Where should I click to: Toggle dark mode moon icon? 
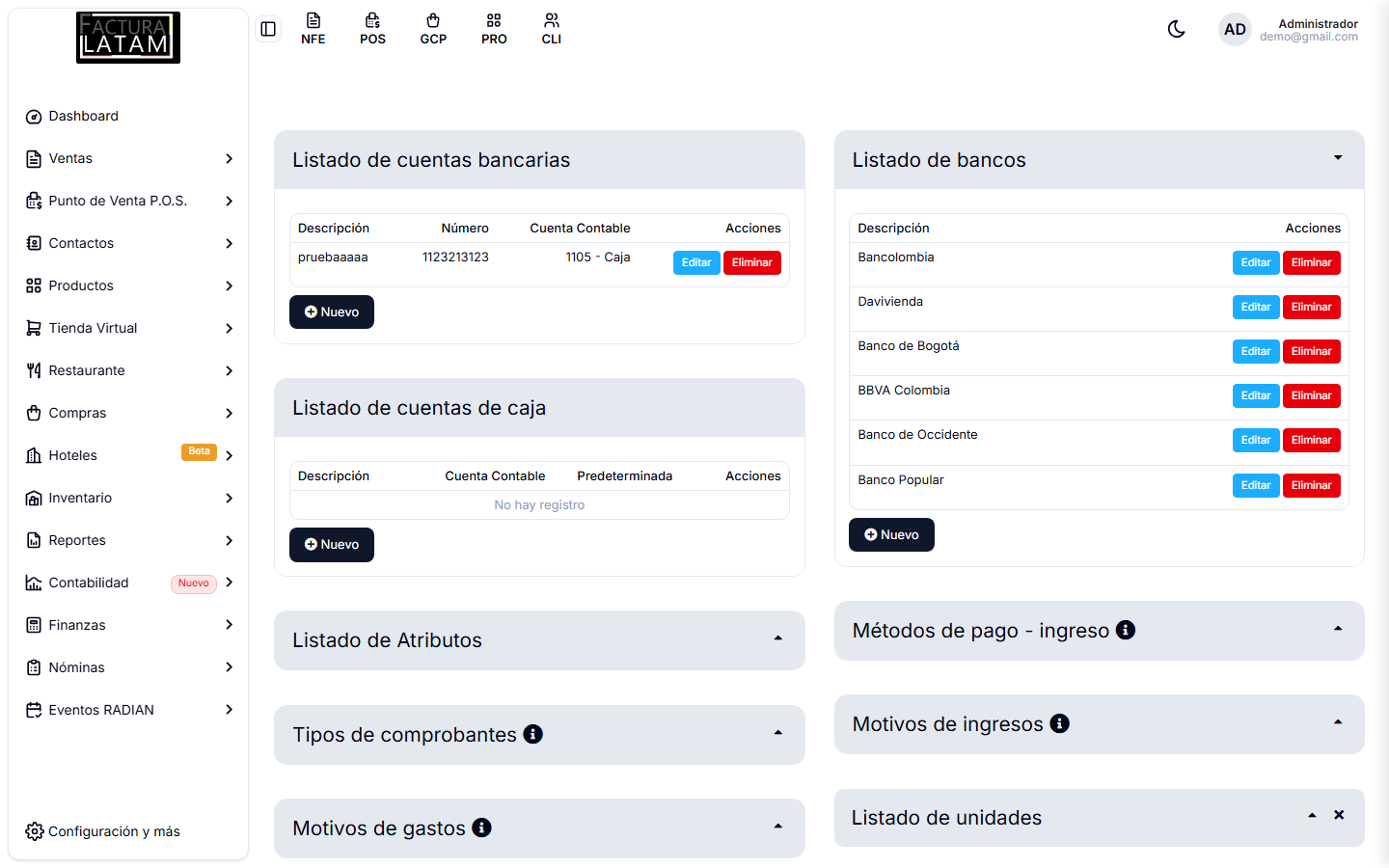pyautogui.click(x=1177, y=29)
